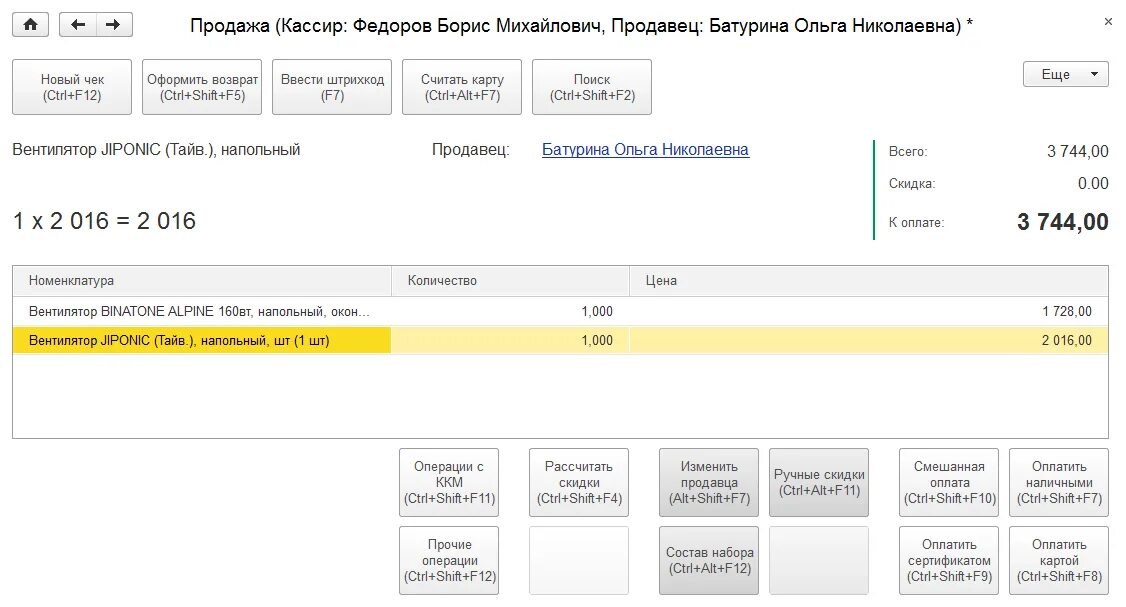Screen dimensions: 1126x607
Task: Select row Вентилятор BINATONE ALPINE 160вт
Action: pyautogui.click(x=560, y=311)
